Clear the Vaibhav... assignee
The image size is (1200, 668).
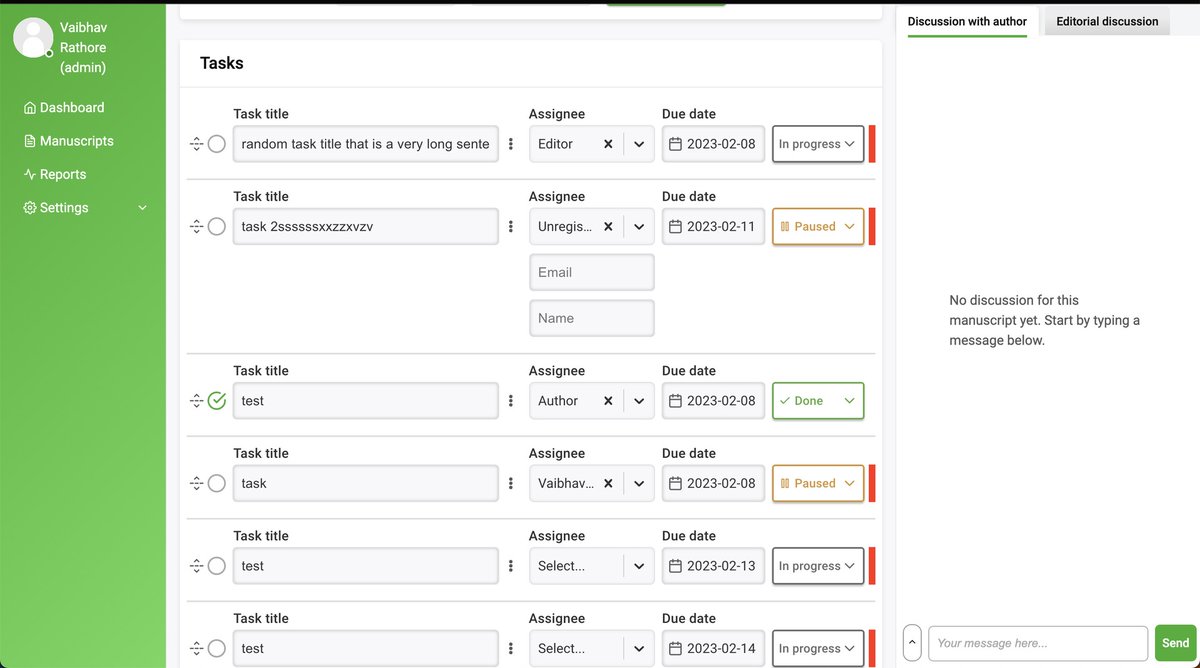coord(608,483)
